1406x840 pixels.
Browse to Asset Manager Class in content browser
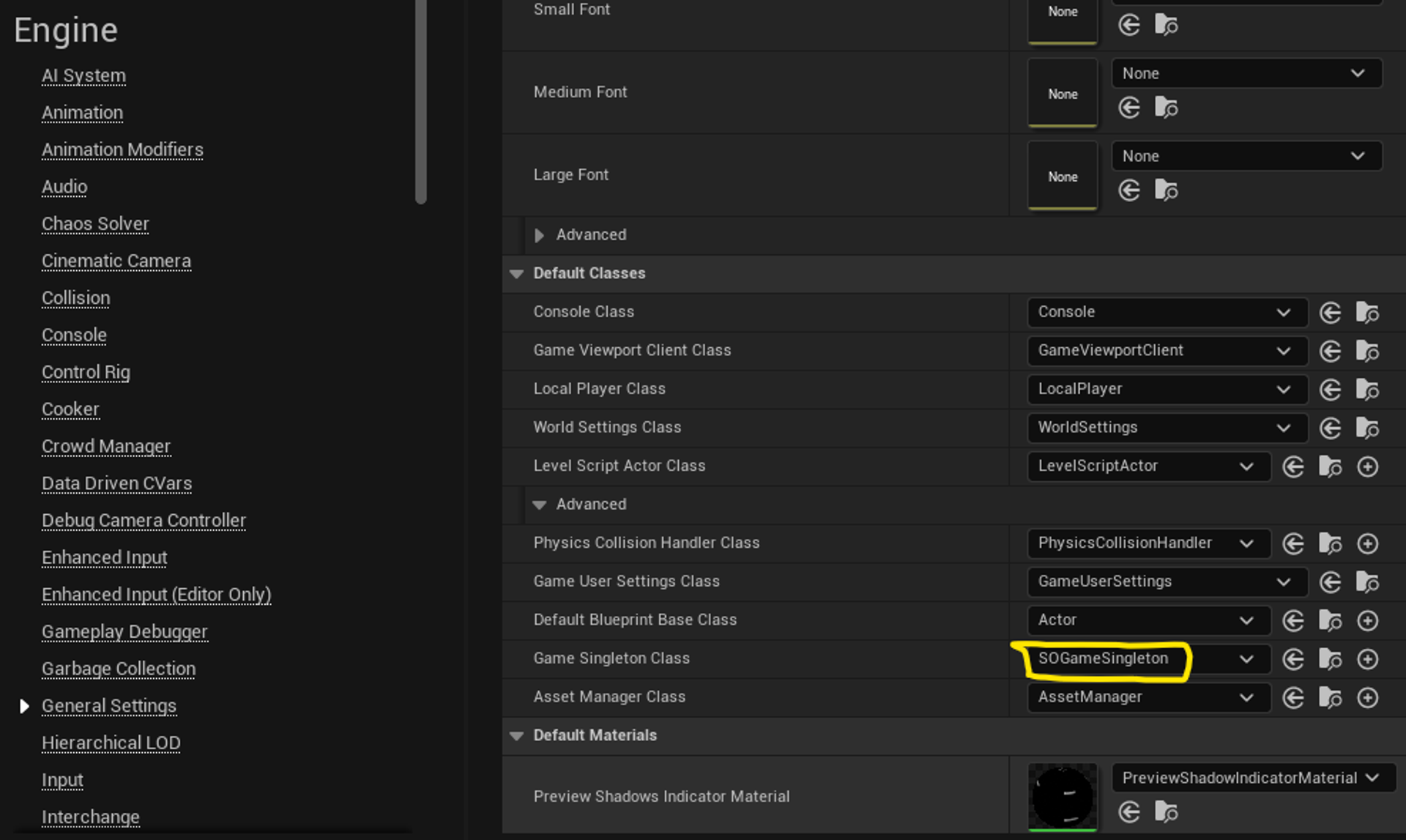(1330, 698)
